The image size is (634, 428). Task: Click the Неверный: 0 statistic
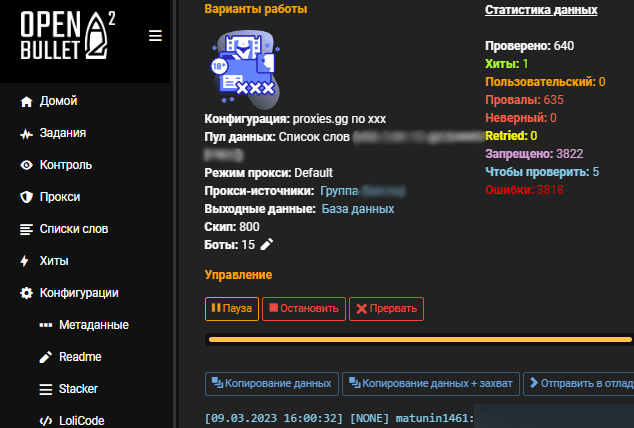tap(521, 118)
